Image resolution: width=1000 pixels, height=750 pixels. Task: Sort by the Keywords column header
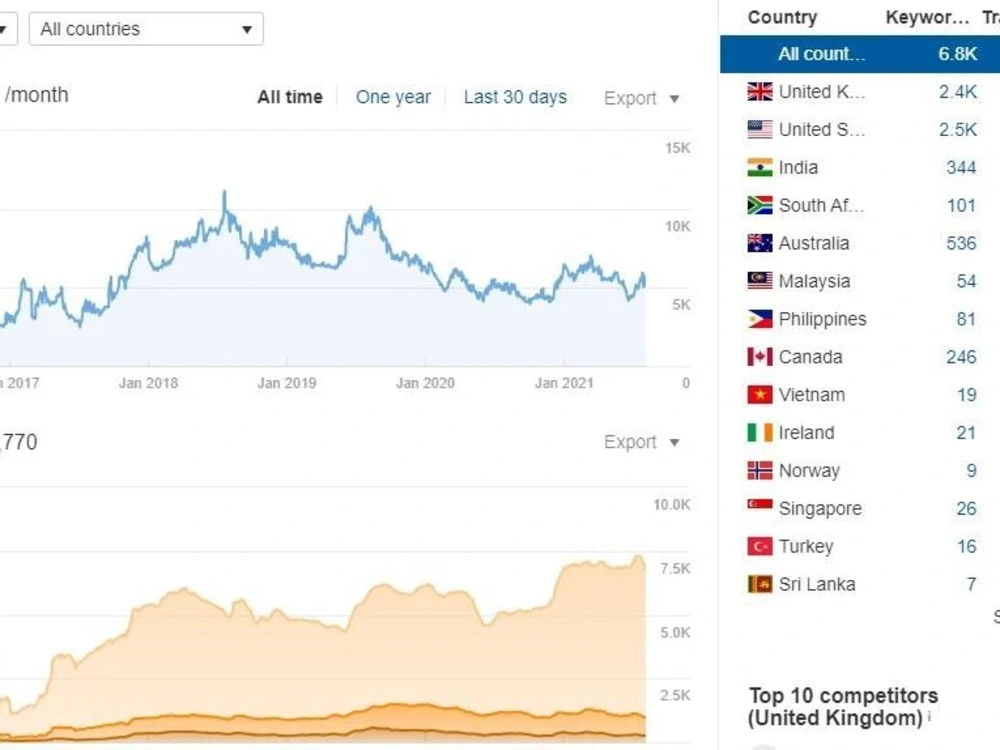tap(927, 17)
